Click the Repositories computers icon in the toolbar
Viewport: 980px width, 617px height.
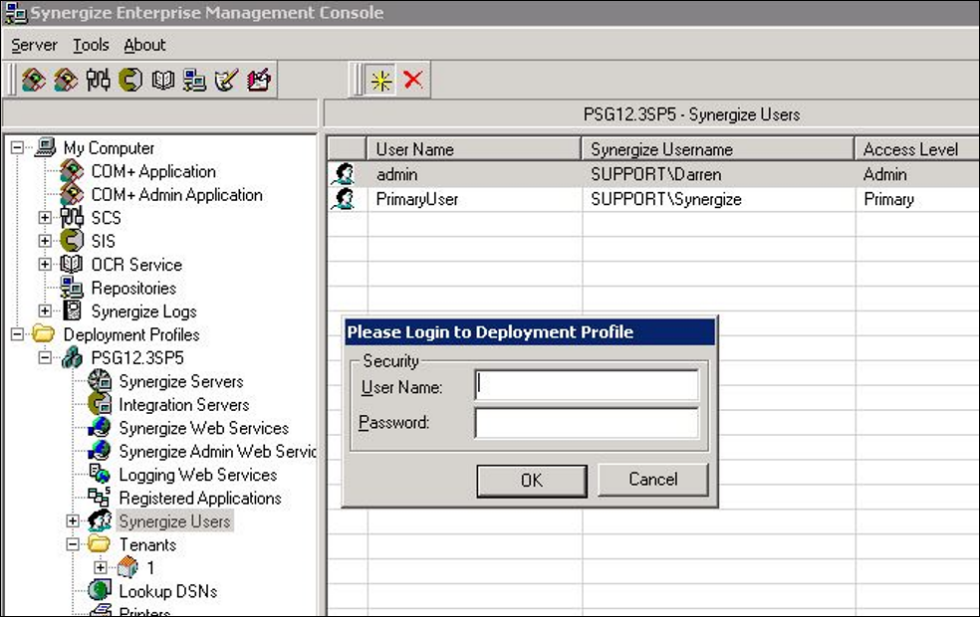(x=194, y=80)
